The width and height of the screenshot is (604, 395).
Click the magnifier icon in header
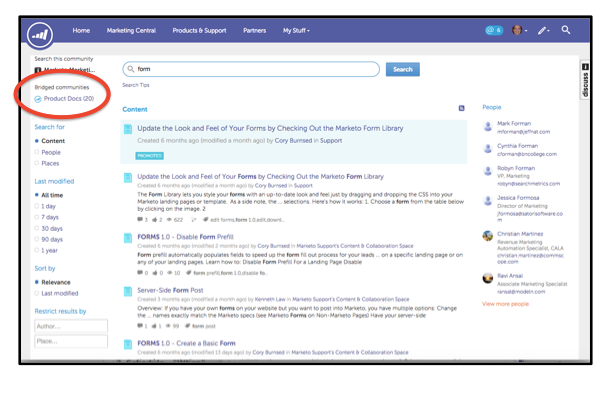(565, 30)
